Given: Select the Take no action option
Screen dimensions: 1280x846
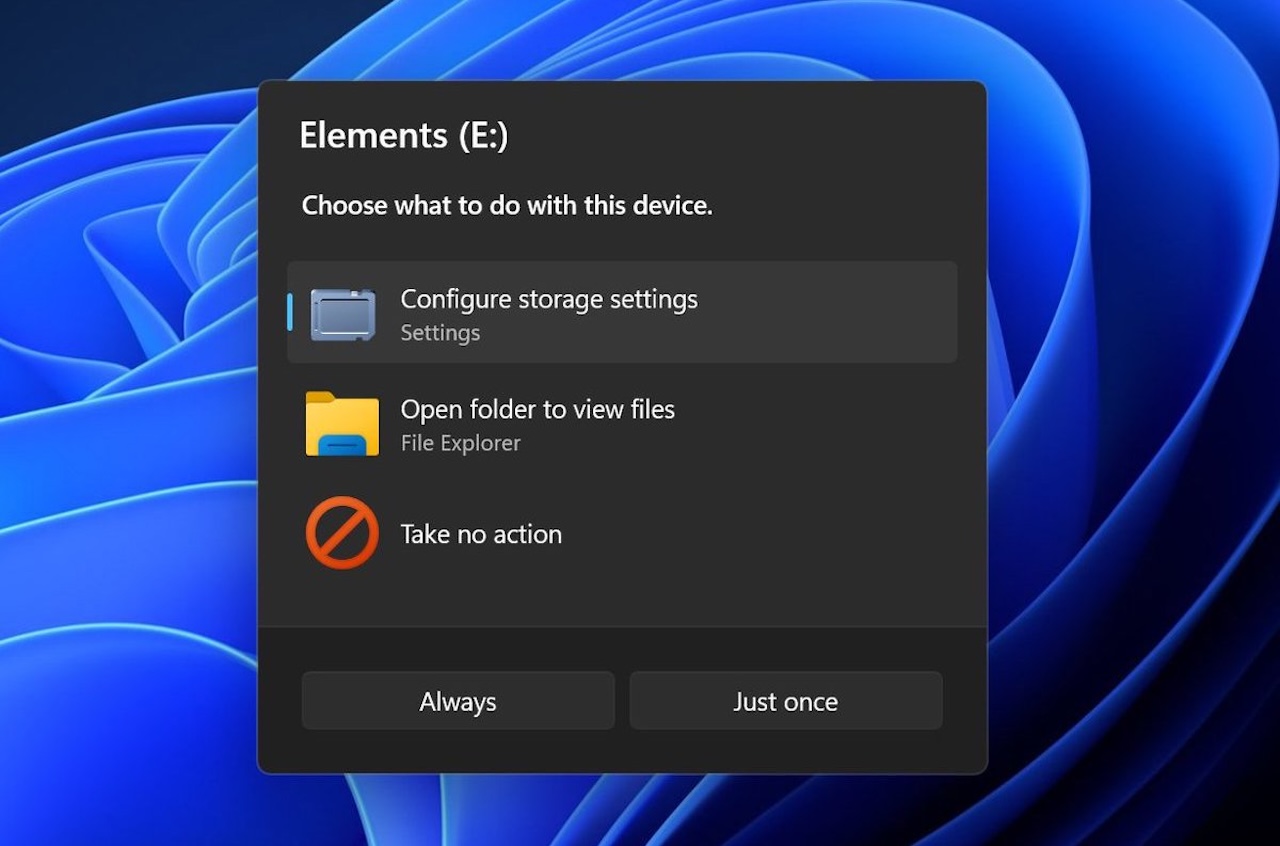Looking at the screenshot, I should 622,534.
